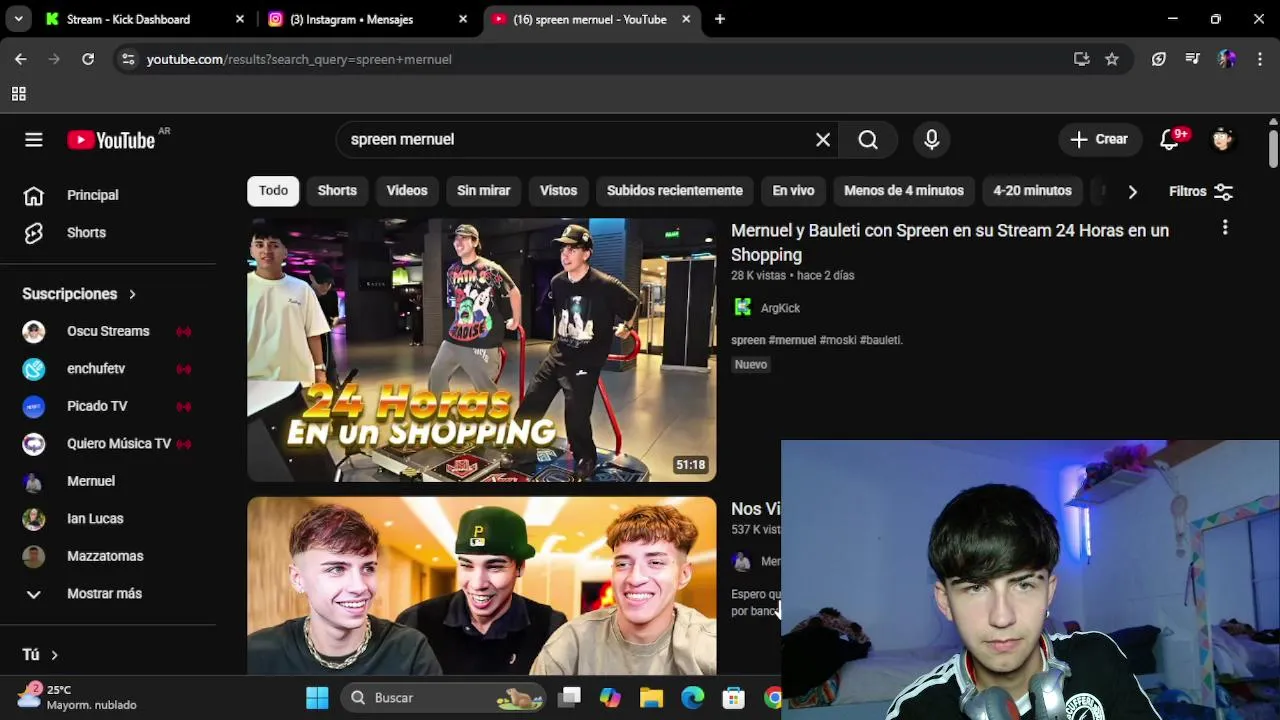
Task: Open ArgKick channel name link
Action: (x=780, y=308)
